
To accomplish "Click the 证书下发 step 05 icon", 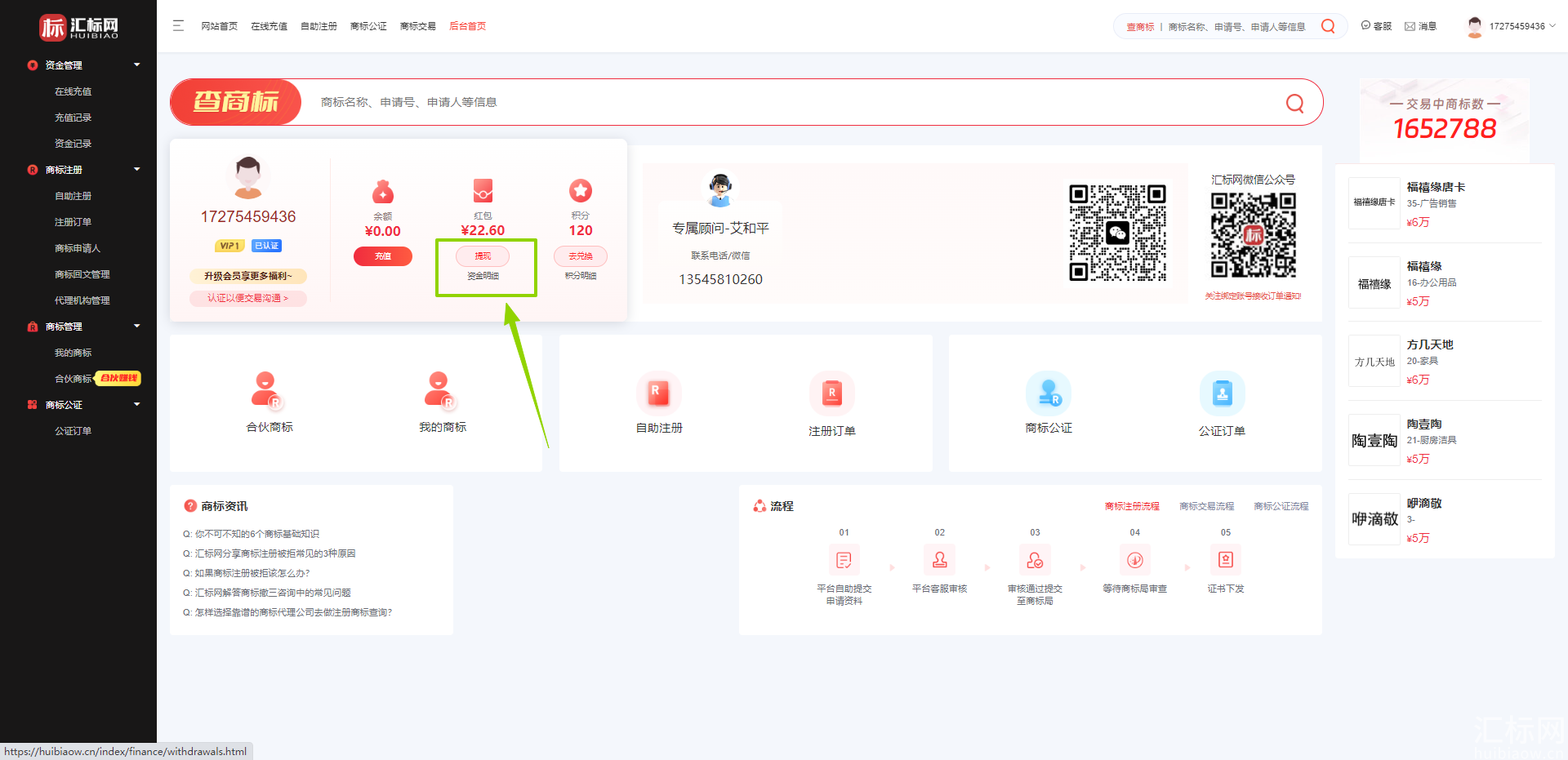I will [1225, 560].
